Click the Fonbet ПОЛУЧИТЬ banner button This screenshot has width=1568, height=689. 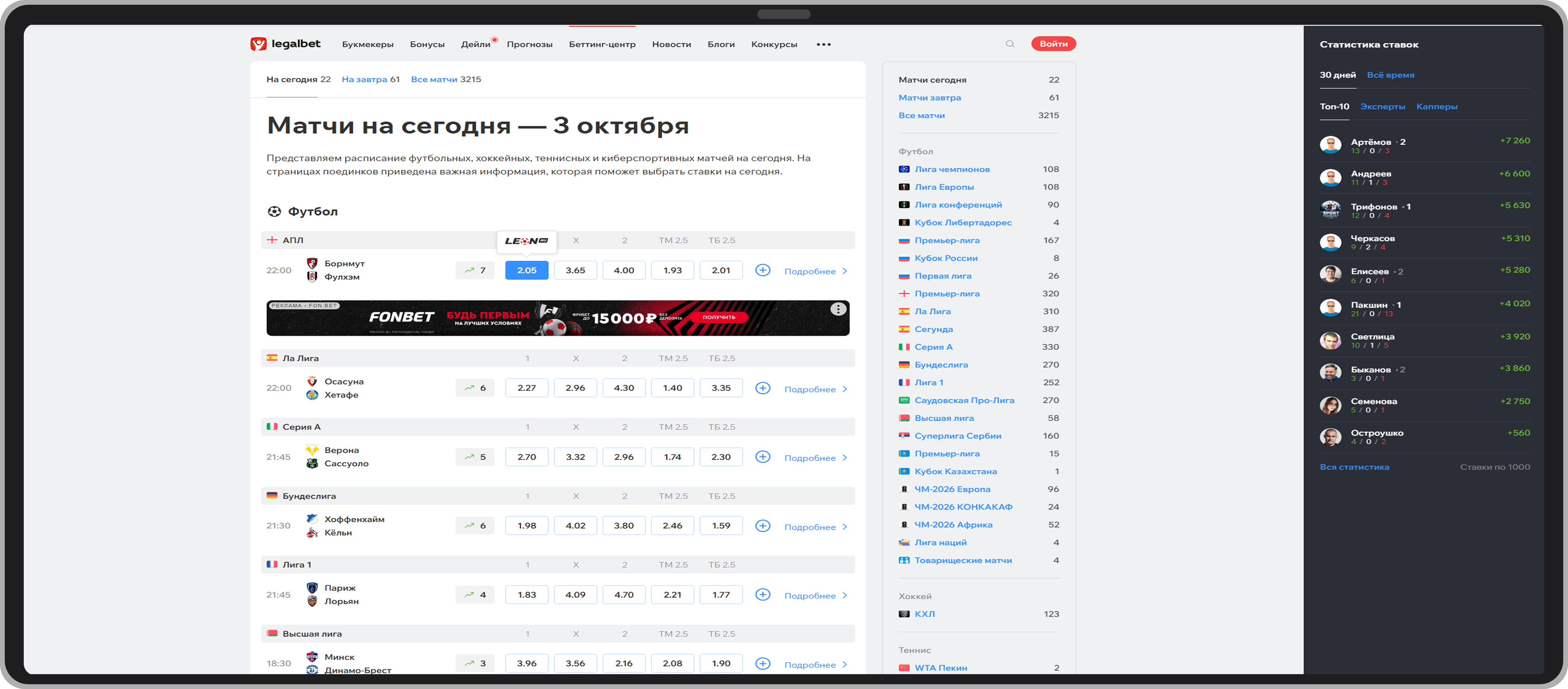pos(719,317)
